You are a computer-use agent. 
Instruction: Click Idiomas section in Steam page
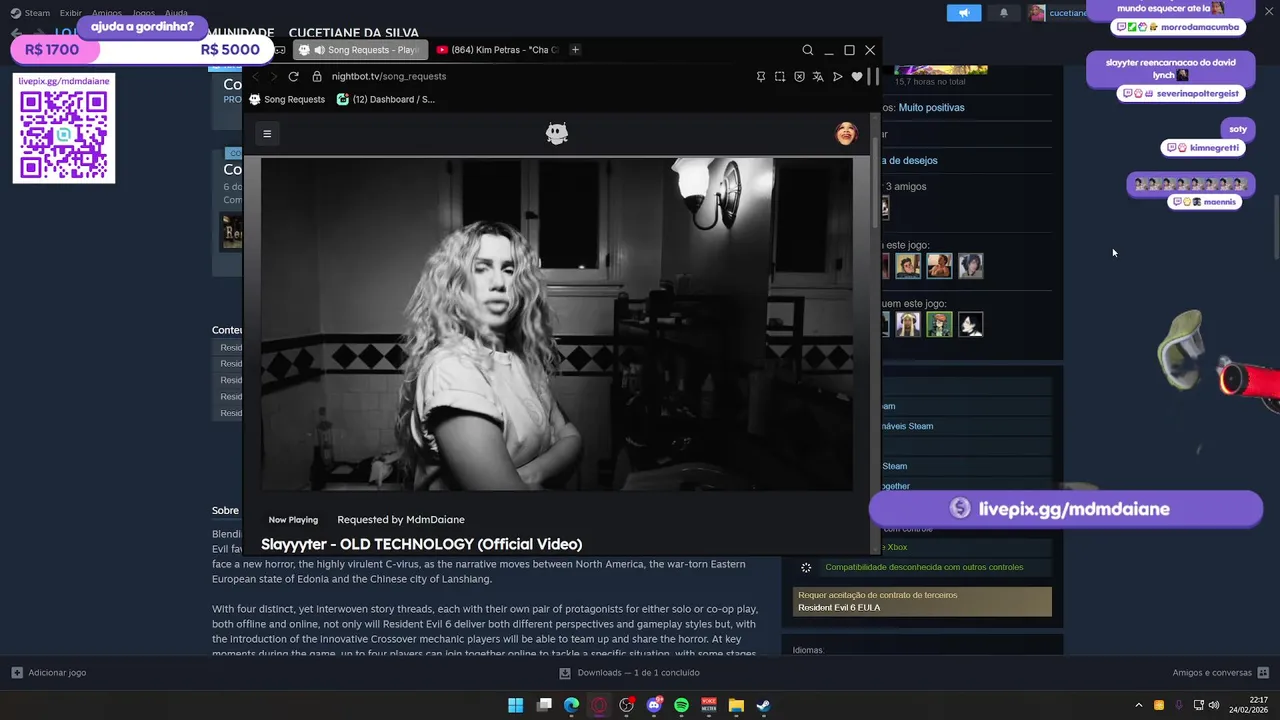click(x=808, y=650)
